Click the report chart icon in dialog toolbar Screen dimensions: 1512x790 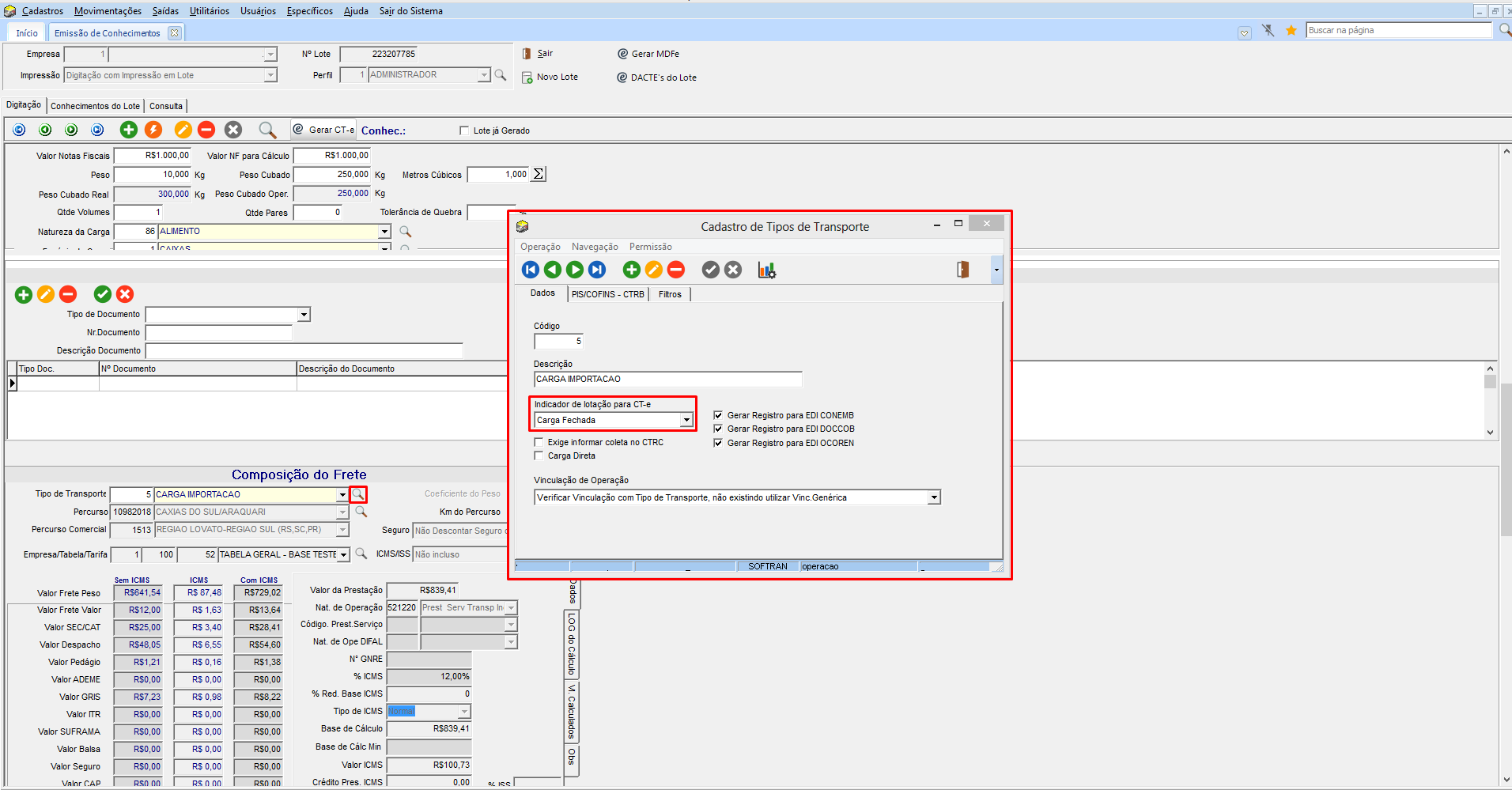click(766, 270)
